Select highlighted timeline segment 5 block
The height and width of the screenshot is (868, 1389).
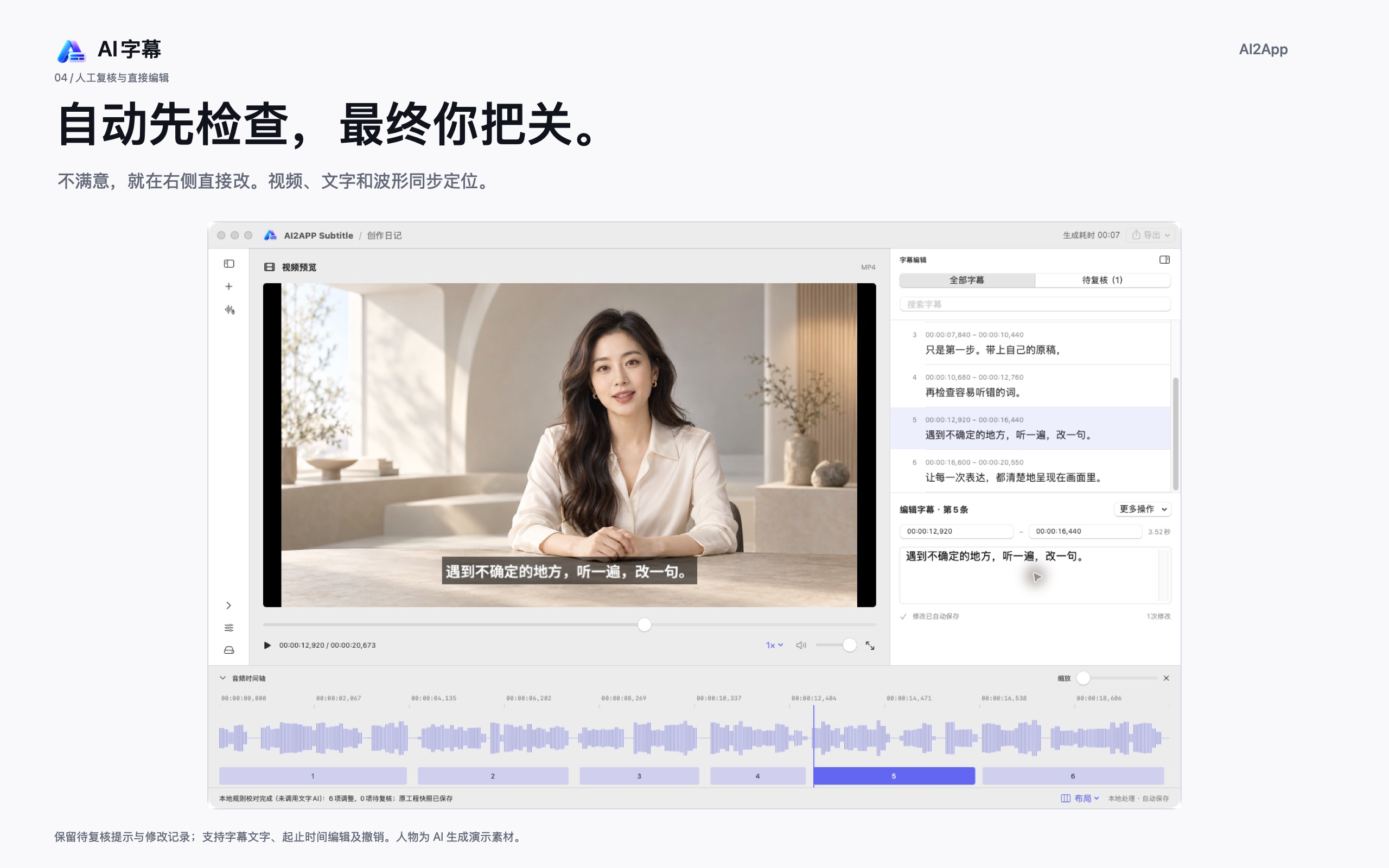[x=894, y=776]
